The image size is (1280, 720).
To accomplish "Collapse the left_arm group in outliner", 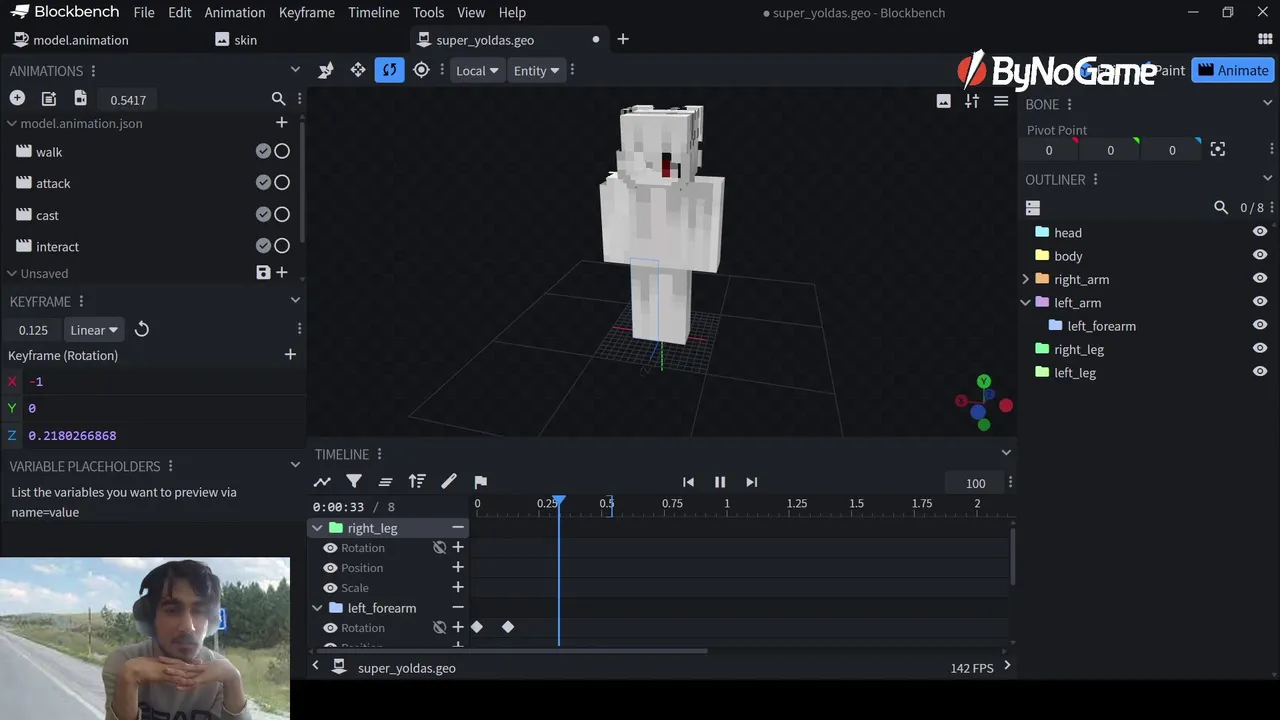I will coord(1025,302).
